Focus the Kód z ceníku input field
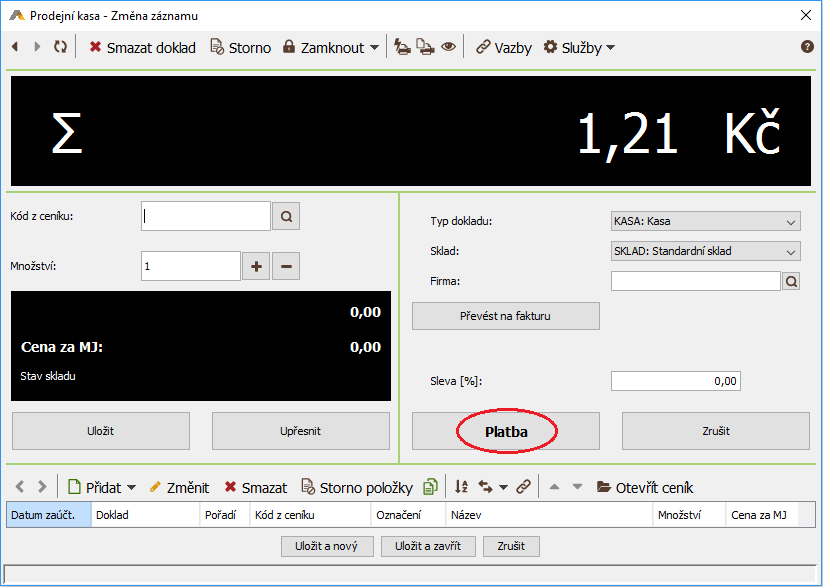The image size is (823, 587). coord(206,216)
